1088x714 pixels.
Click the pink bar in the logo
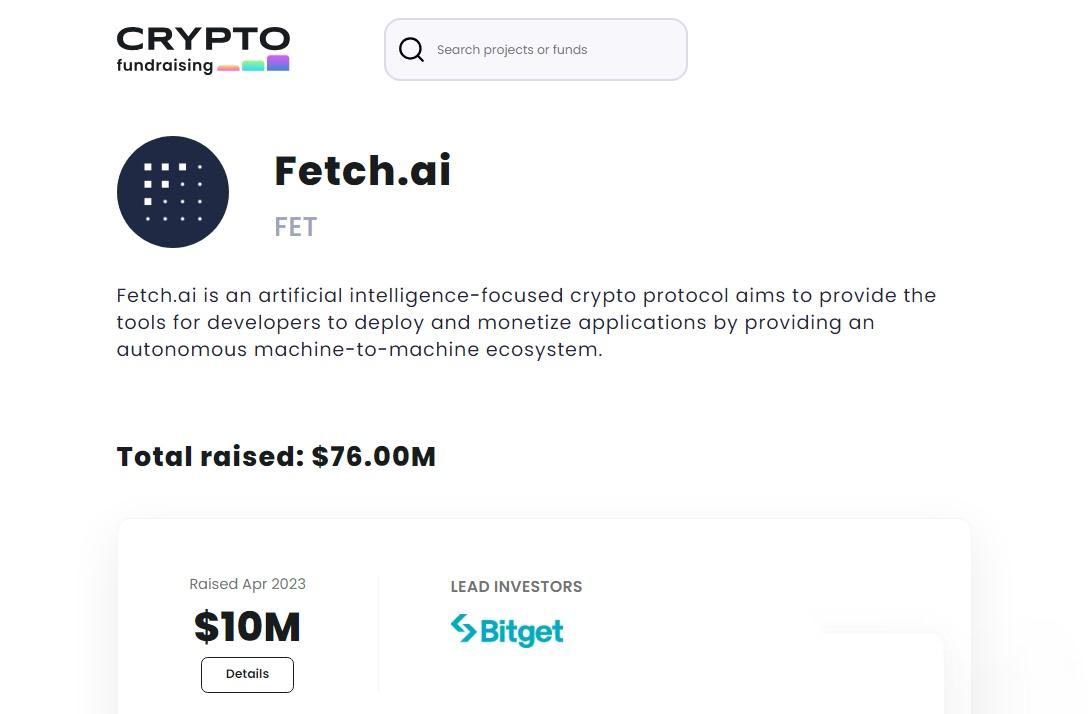(228, 68)
